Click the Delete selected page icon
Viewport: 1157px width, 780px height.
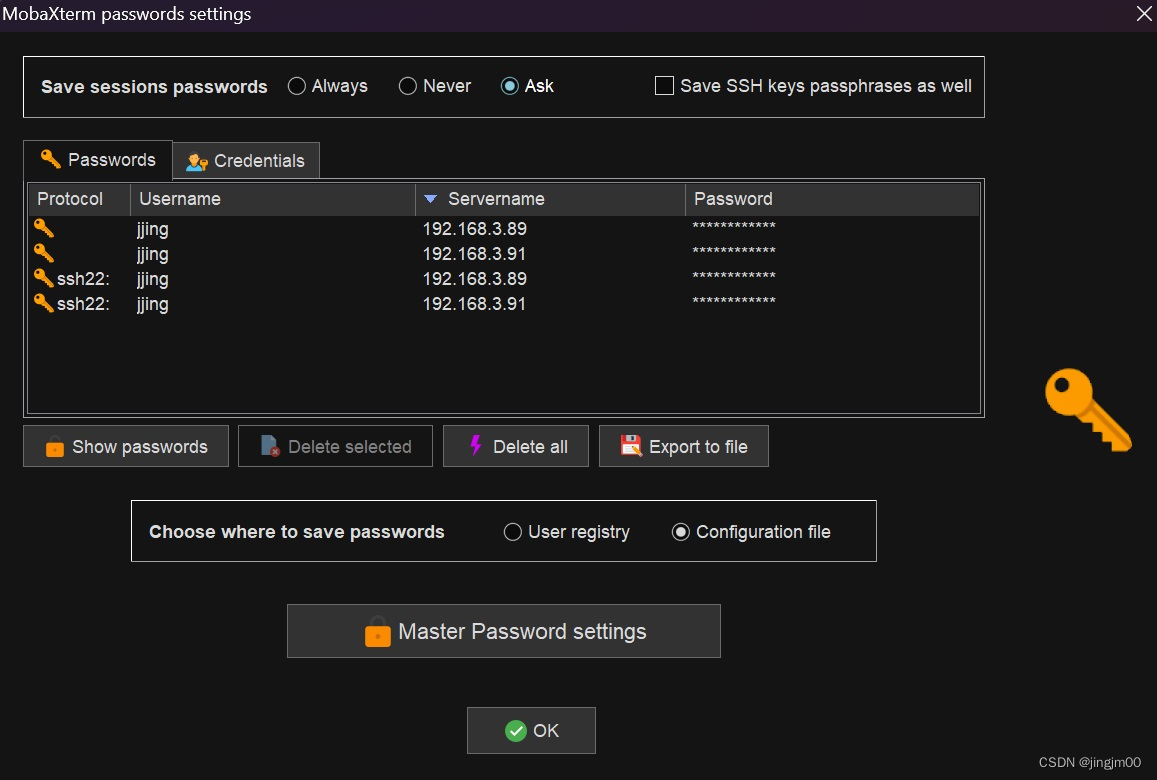(270, 447)
